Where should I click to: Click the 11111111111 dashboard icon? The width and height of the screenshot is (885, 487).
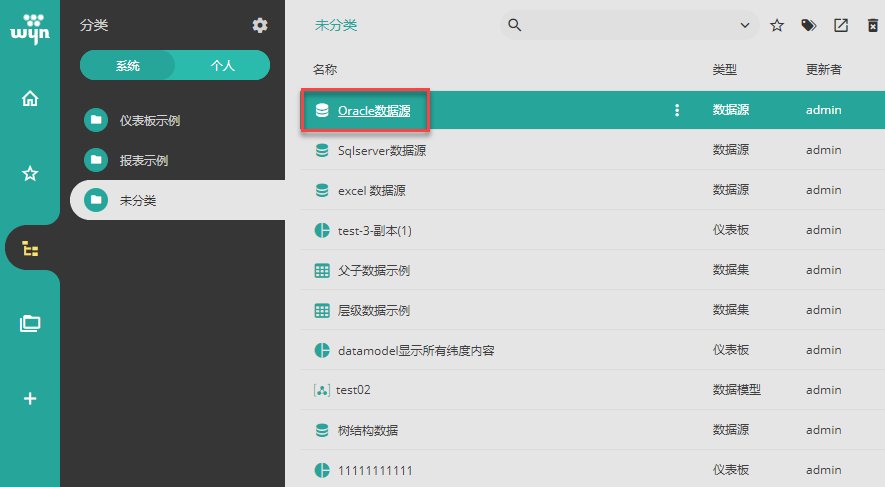pyautogui.click(x=322, y=470)
